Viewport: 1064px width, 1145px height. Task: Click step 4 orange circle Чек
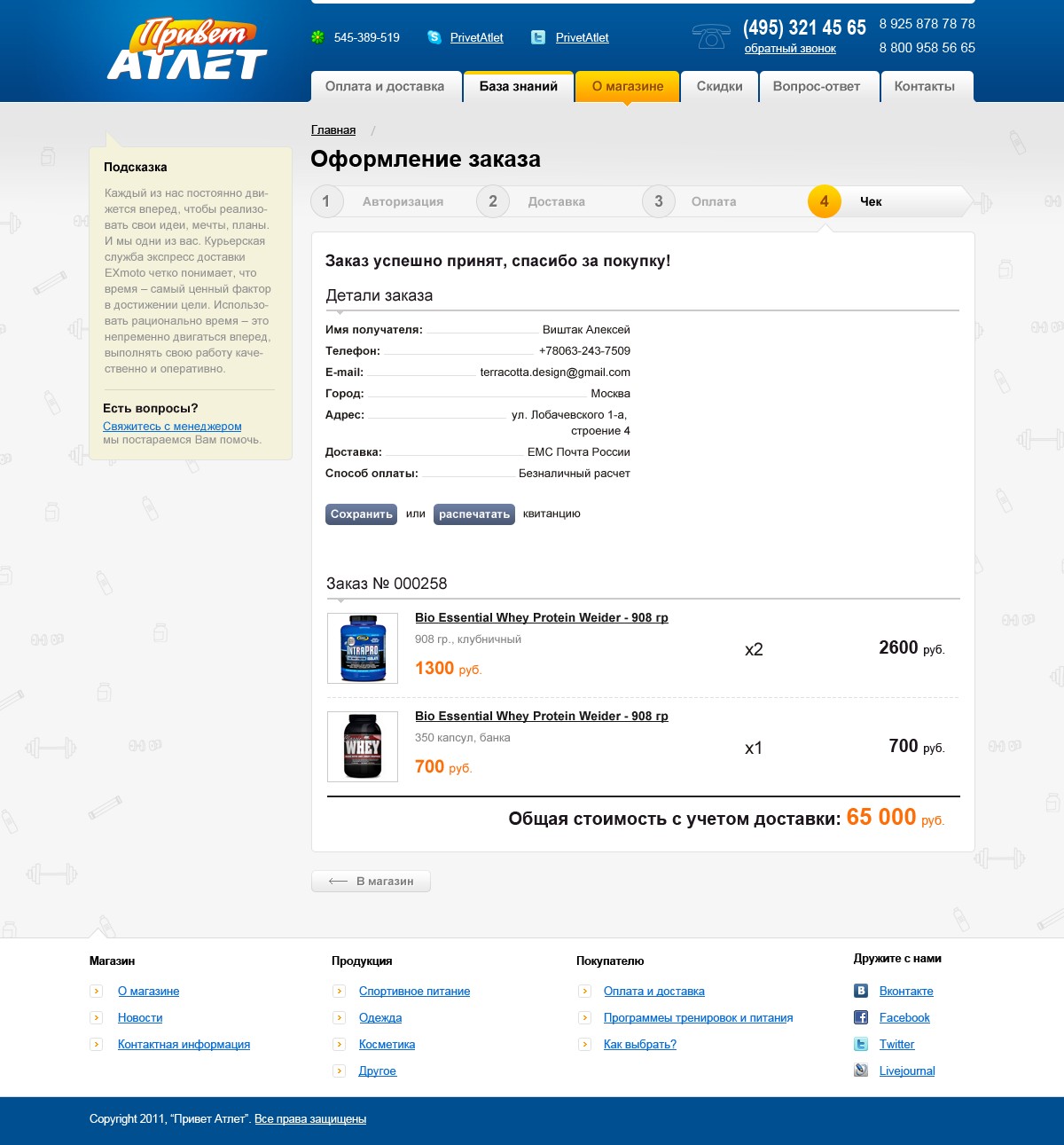click(x=824, y=201)
